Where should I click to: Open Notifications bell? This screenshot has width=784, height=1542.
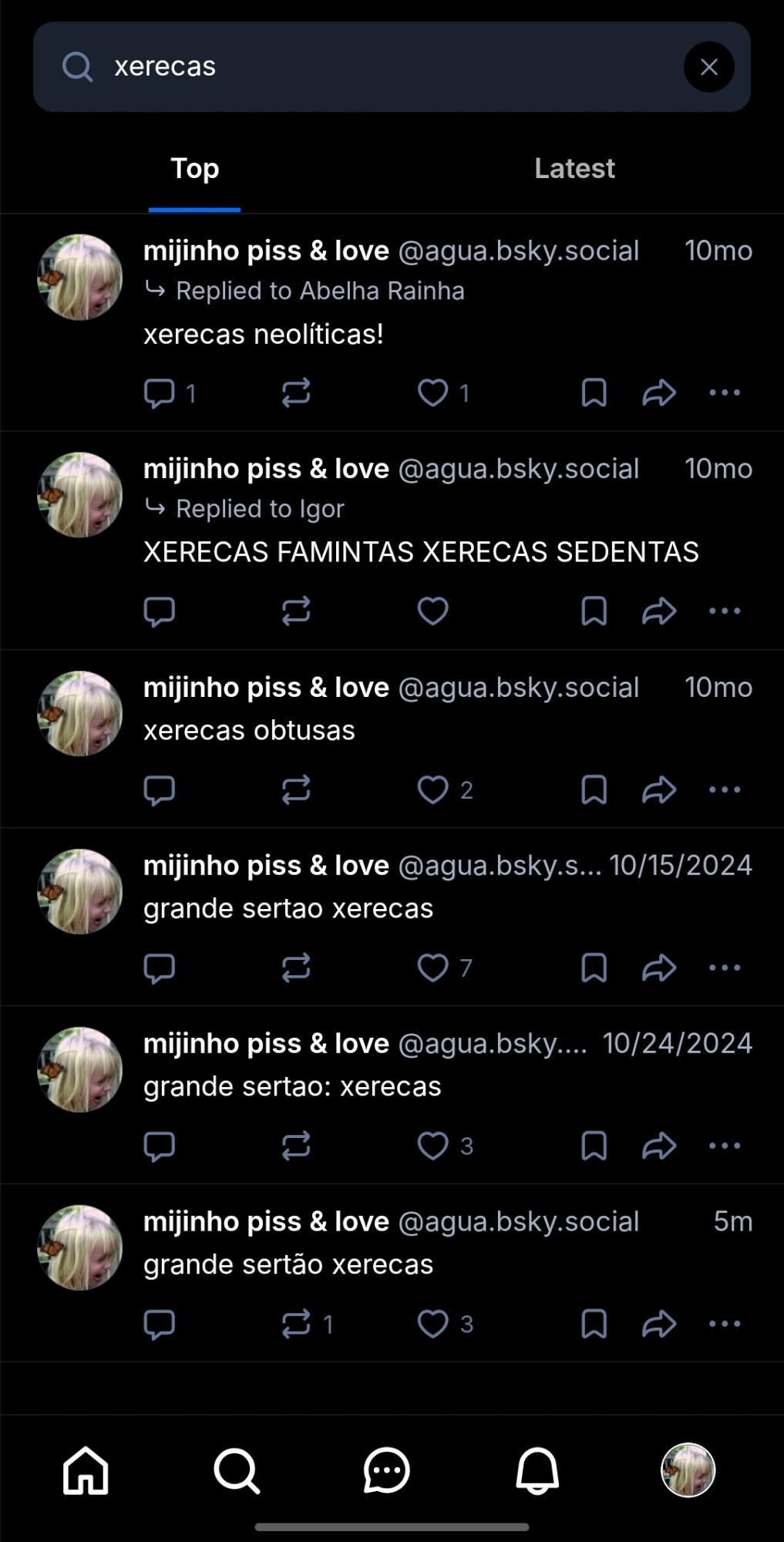(x=537, y=1470)
